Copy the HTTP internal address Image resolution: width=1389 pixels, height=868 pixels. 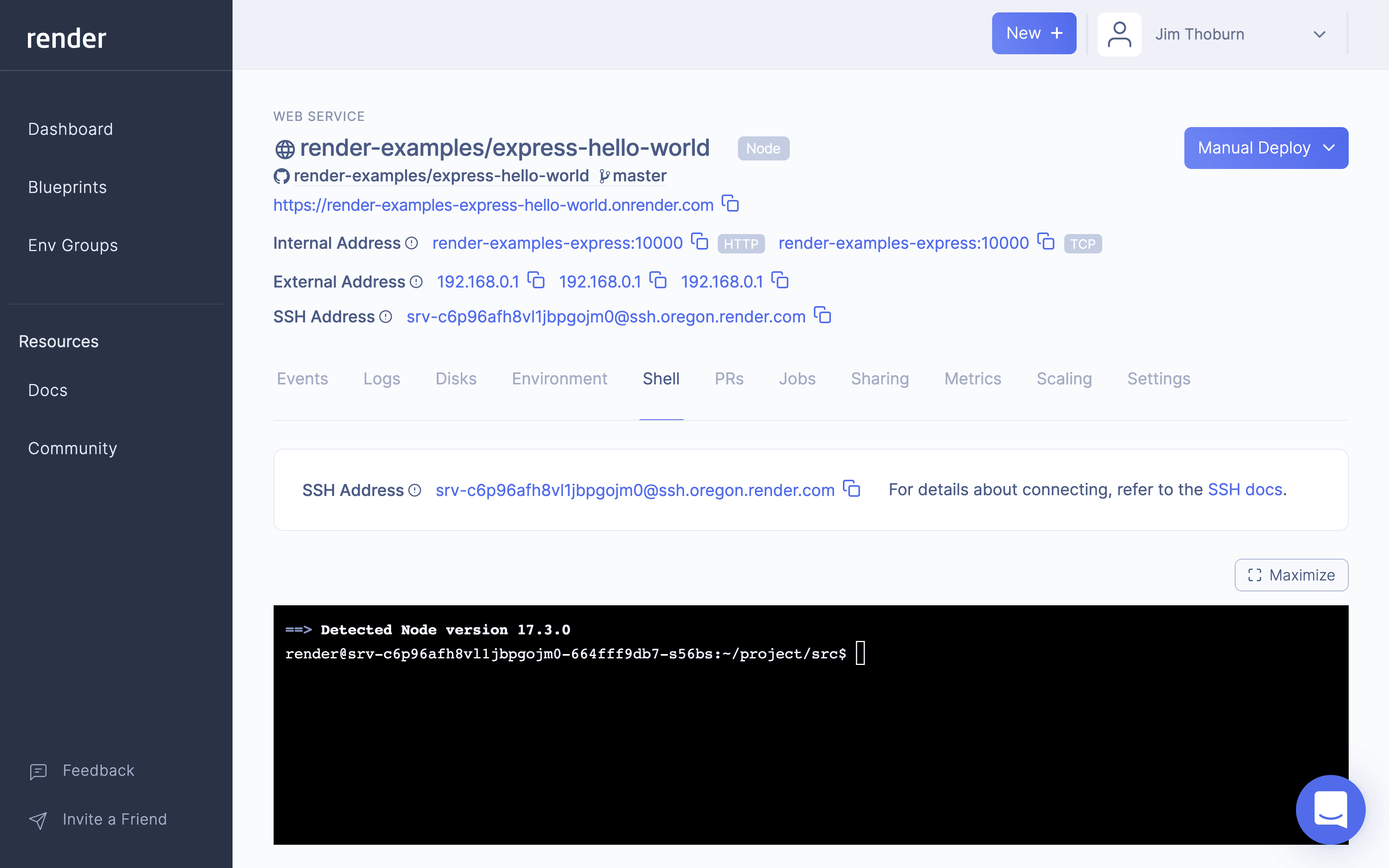(699, 242)
